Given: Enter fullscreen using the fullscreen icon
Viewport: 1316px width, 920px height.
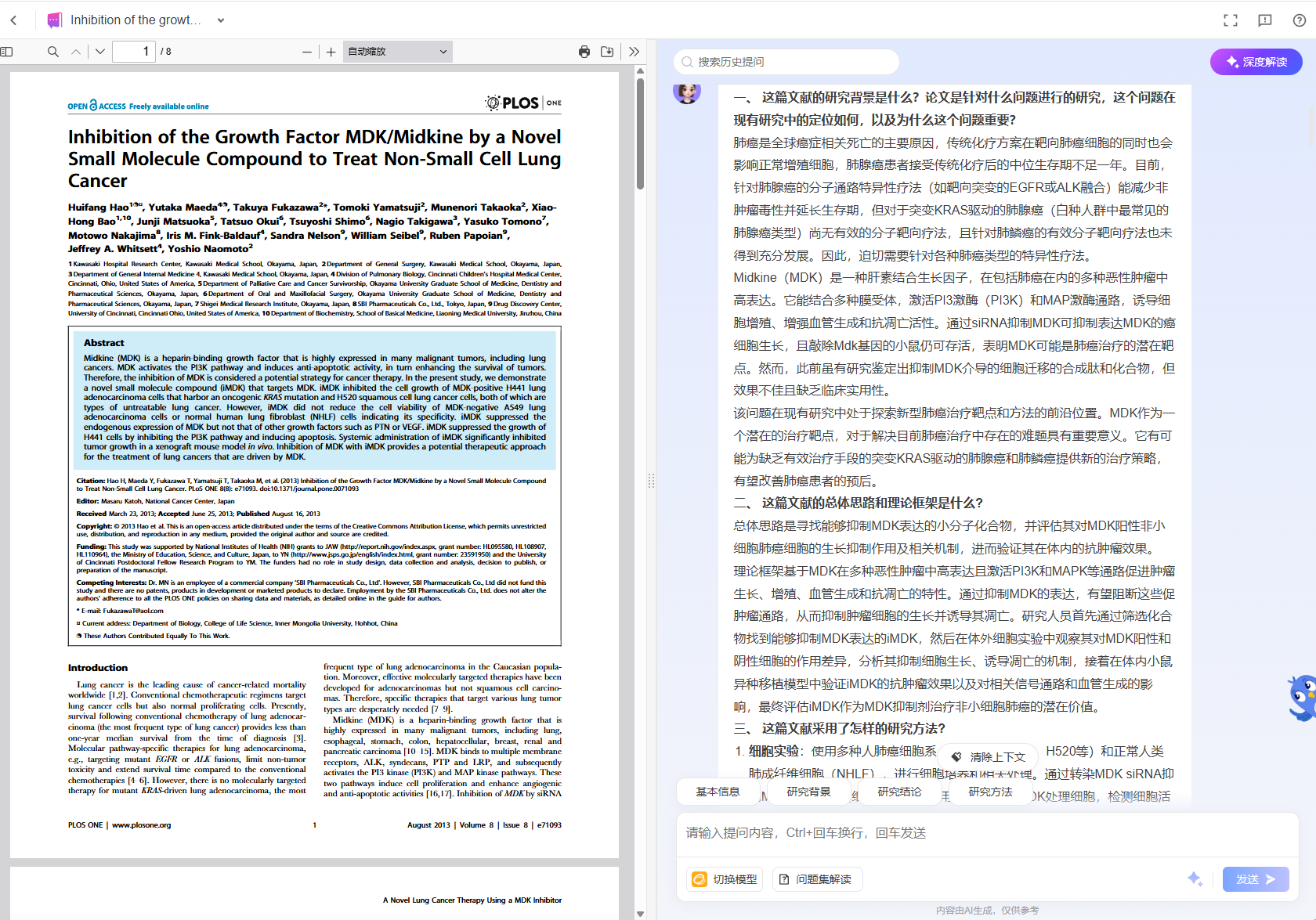Looking at the screenshot, I should 1231,20.
